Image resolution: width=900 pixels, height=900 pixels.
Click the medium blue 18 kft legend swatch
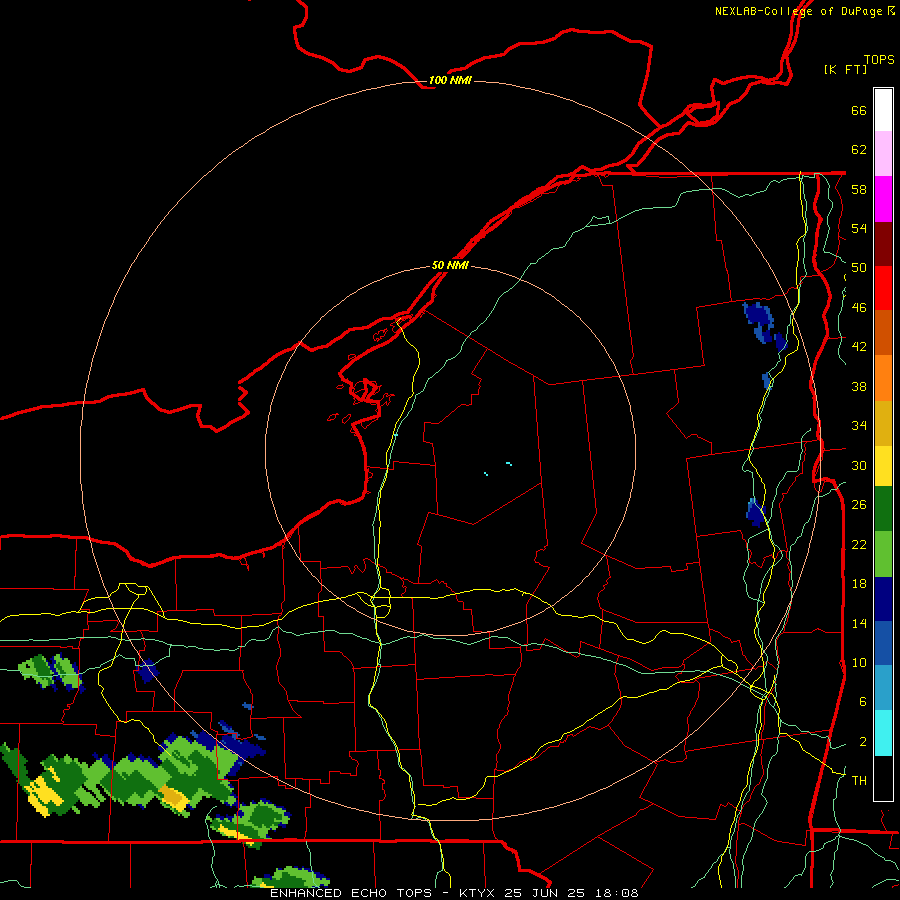[883, 643]
